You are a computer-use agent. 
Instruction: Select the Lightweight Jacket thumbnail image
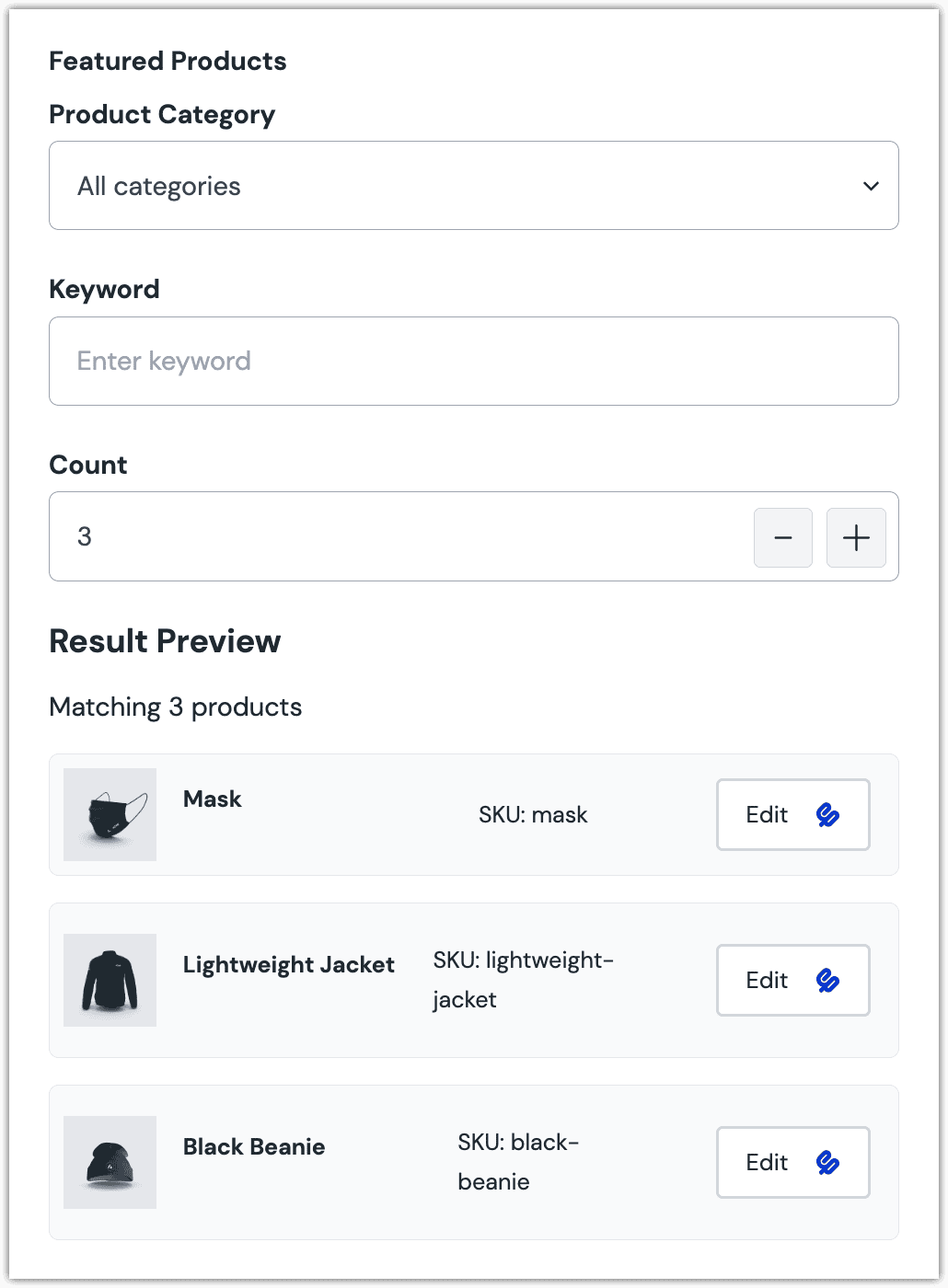coord(110,981)
